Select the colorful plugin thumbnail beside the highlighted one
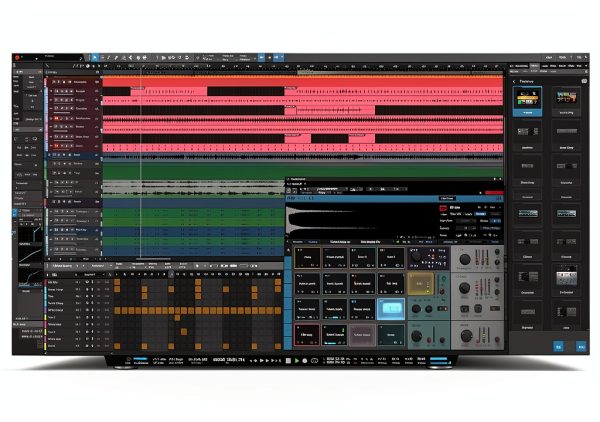The height and width of the screenshot is (422, 600). [x=566, y=101]
